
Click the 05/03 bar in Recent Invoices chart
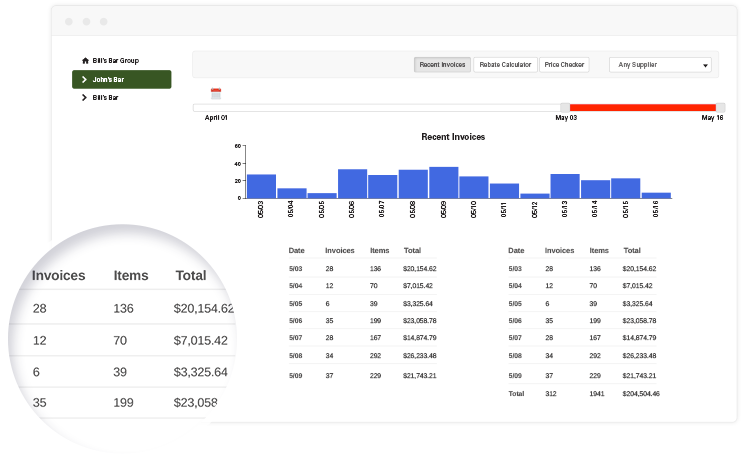(261, 186)
